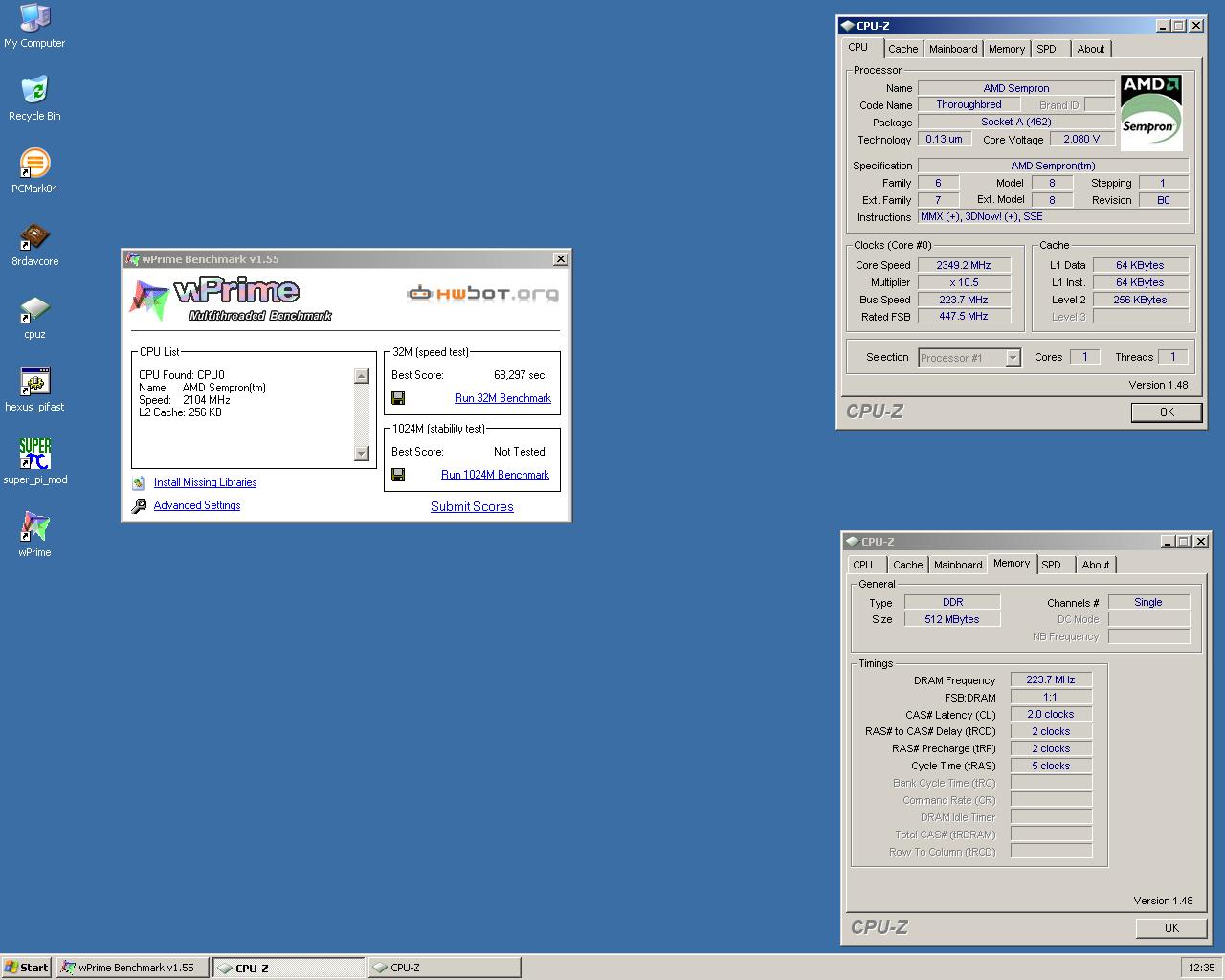
Task: Activate wPrime Benchmark v1.55 taskbar button
Action: click(132, 968)
